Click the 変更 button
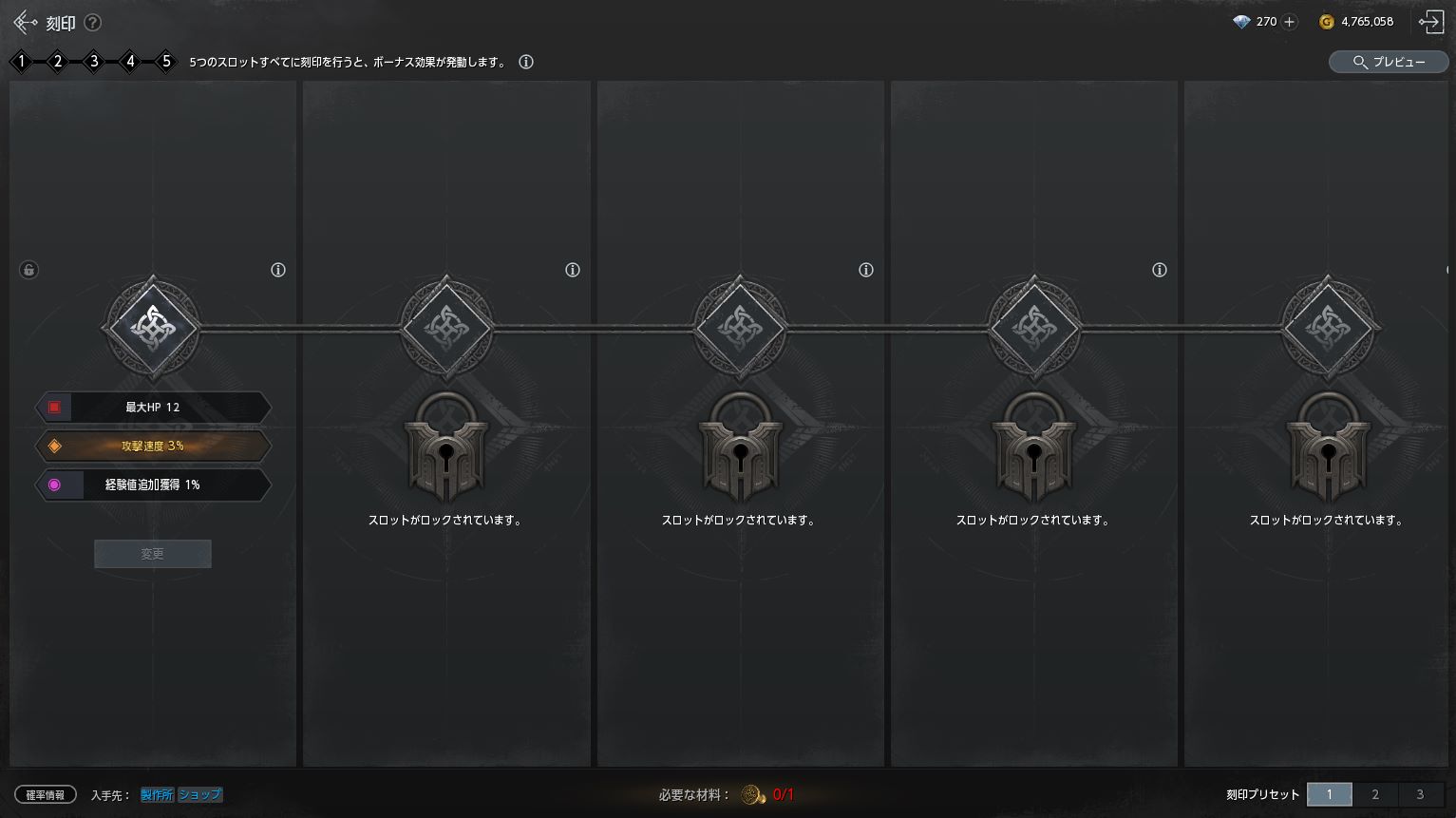 (x=153, y=554)
